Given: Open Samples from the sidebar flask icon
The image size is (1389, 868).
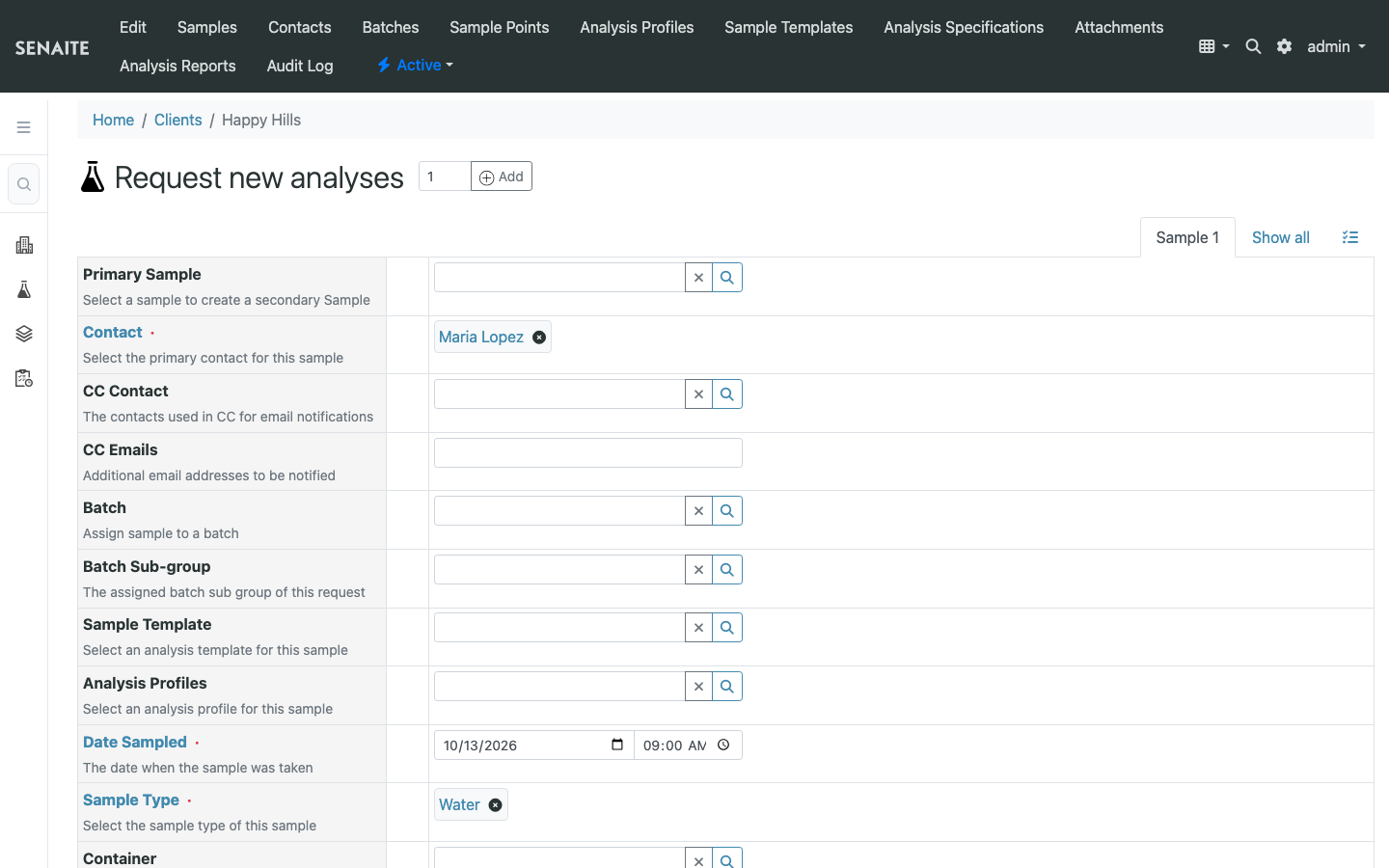Looking at the screenshot, I should coord(24,289).
